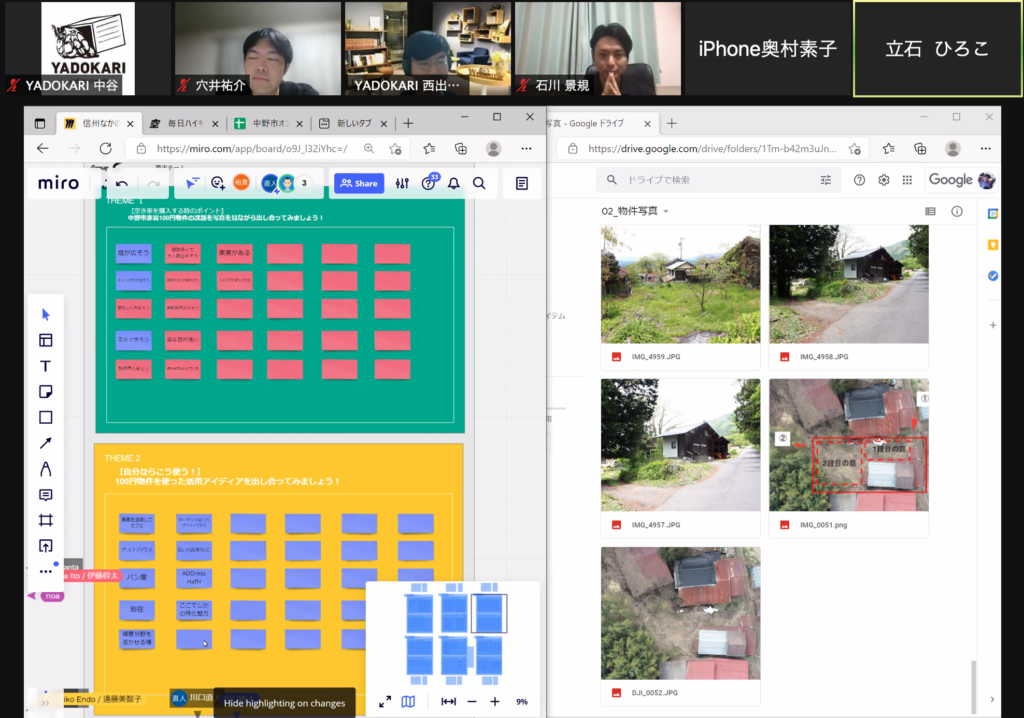Select the Miro cursor select tool
Viewport: 1024px width, 718px height.
click(46, 315)
